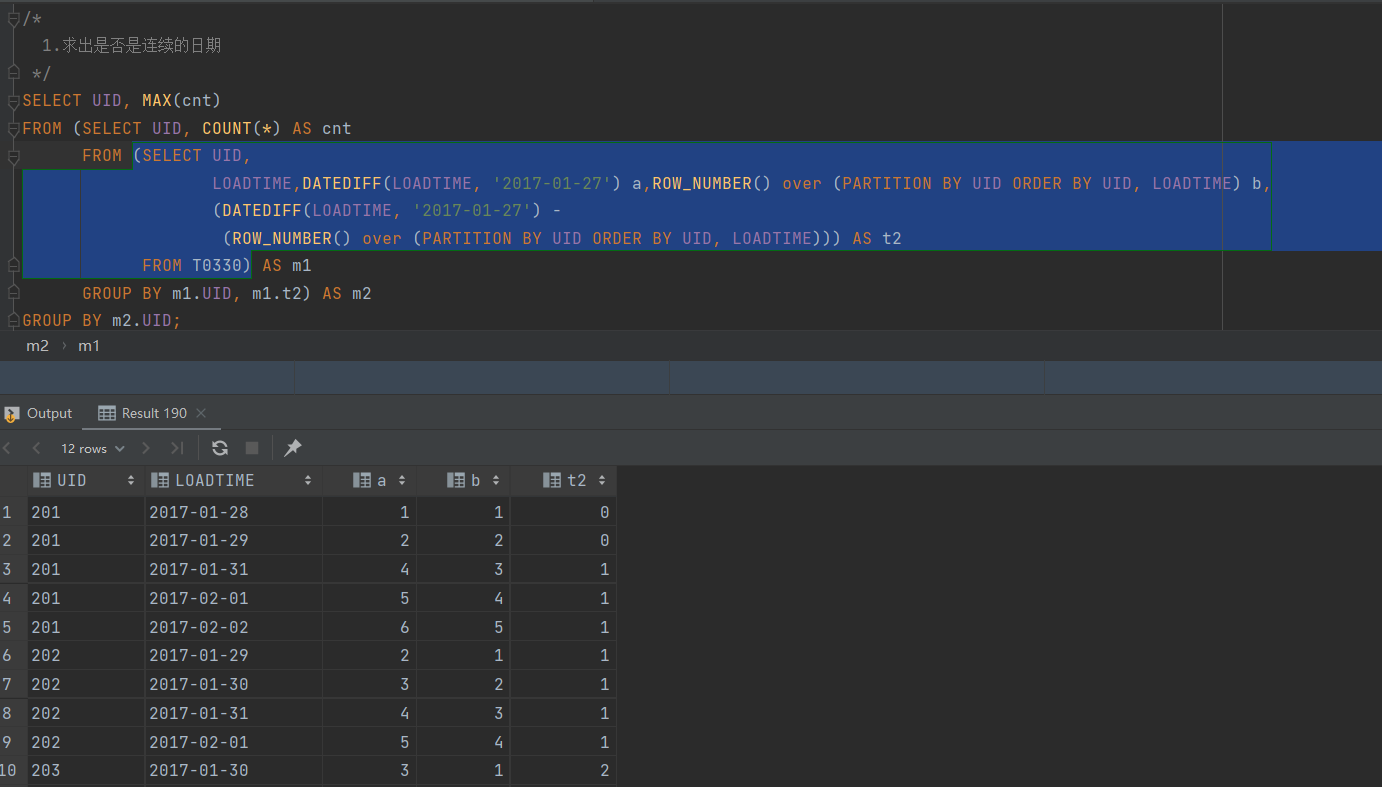Click the cell with date 2017-01-28
Viewport: 1382px width, 787px height.
click(234, 512)
